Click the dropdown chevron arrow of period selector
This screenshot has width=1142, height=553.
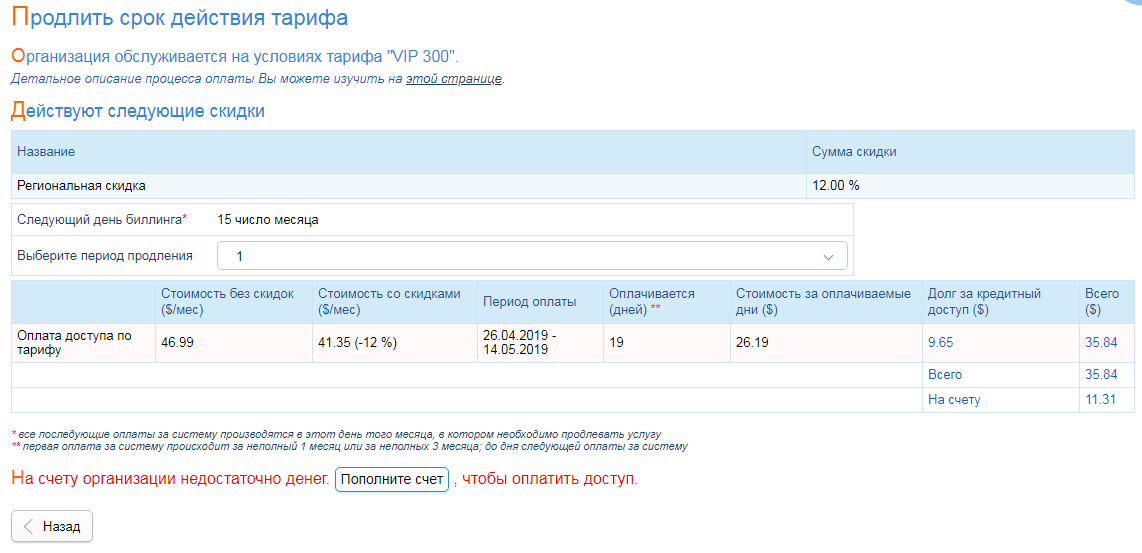coord(827,256)
